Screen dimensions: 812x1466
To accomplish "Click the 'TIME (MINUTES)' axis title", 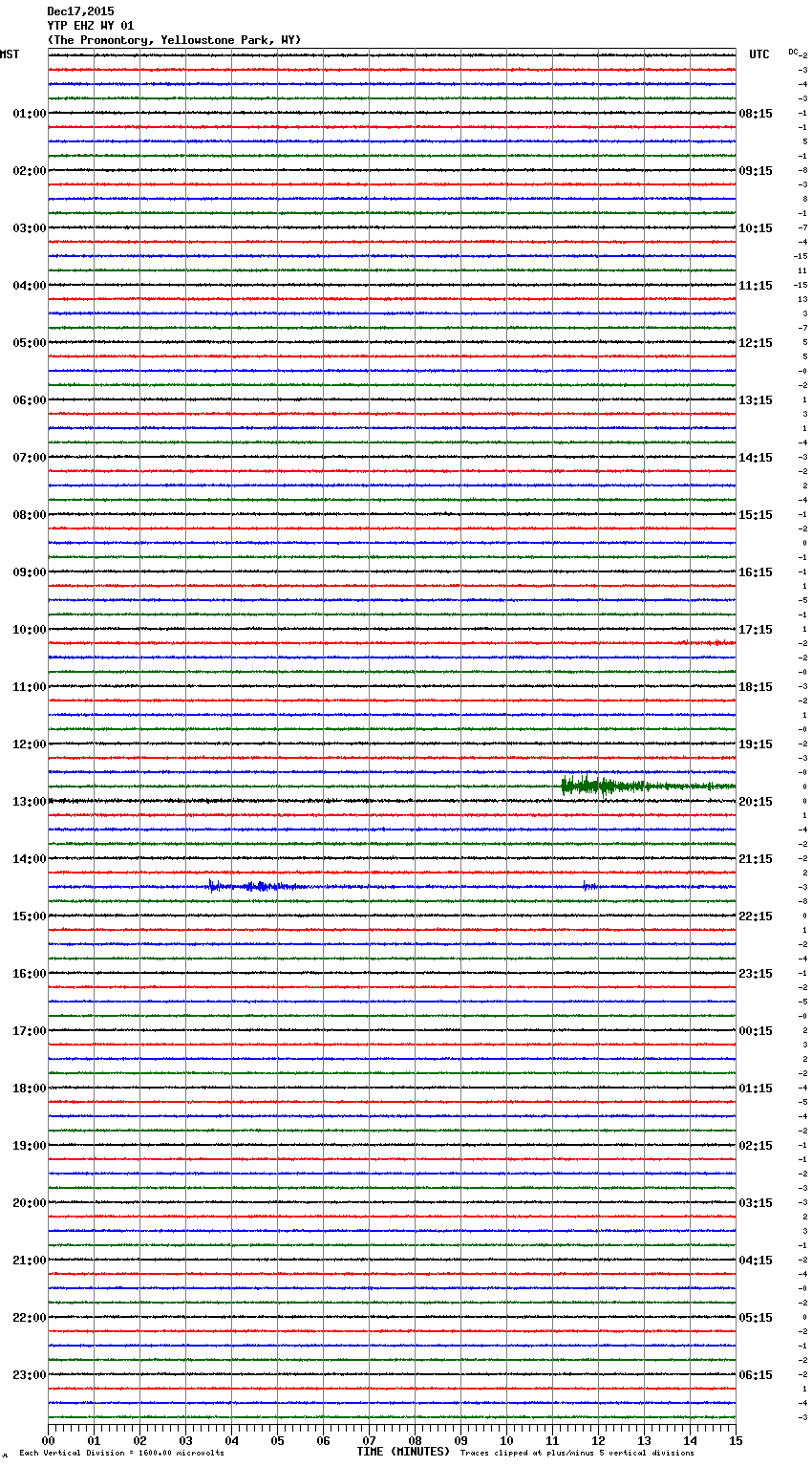I will tap(403, 1452).
